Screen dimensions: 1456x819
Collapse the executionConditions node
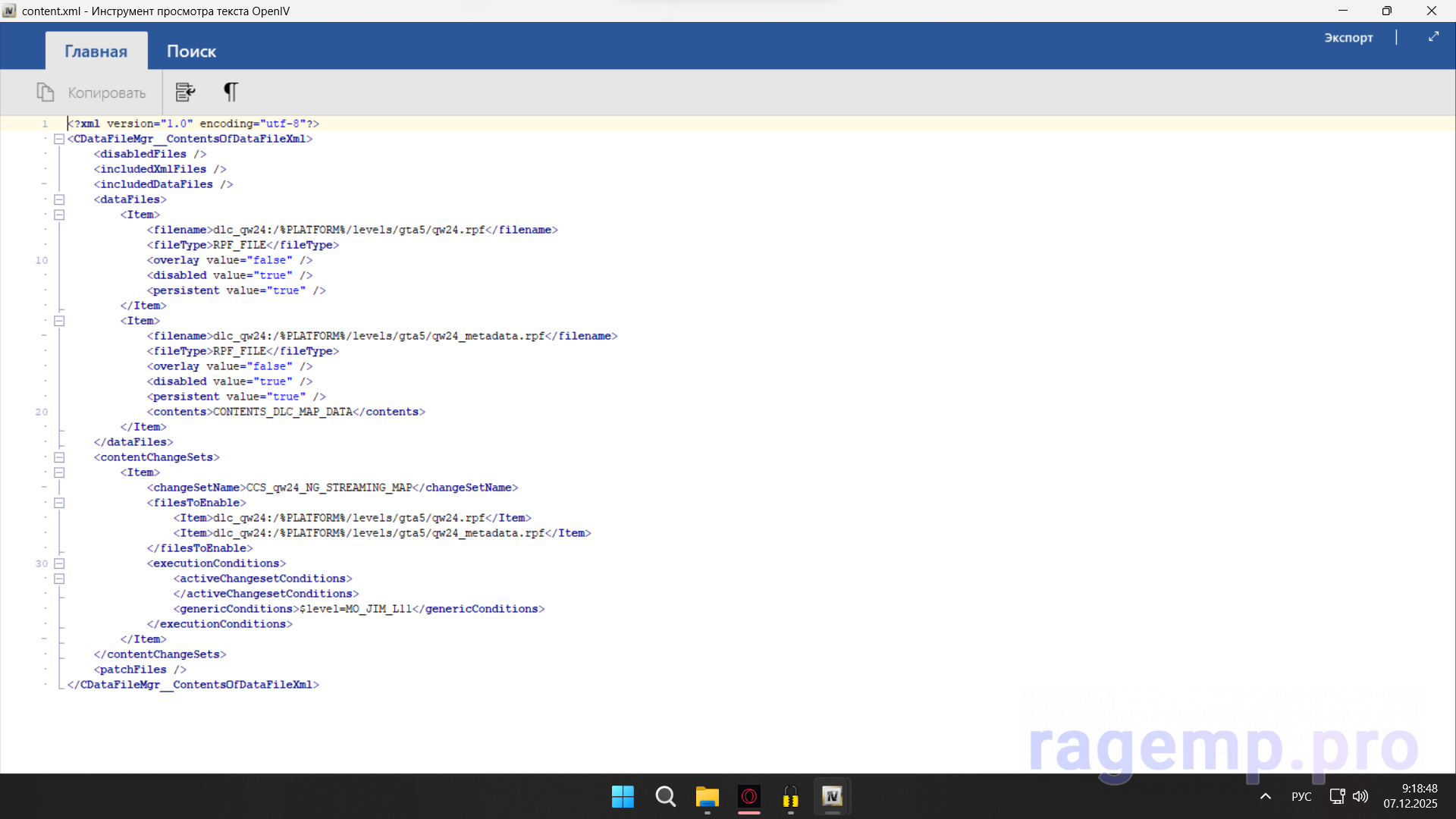[x=59, y=563]
